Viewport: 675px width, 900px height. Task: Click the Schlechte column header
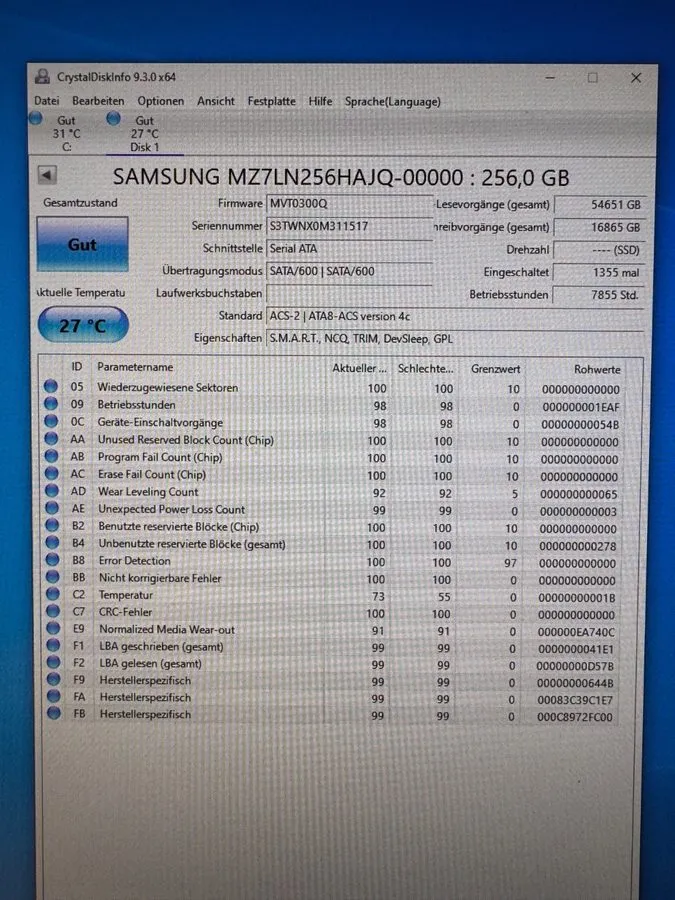click(x=425, y=368)
